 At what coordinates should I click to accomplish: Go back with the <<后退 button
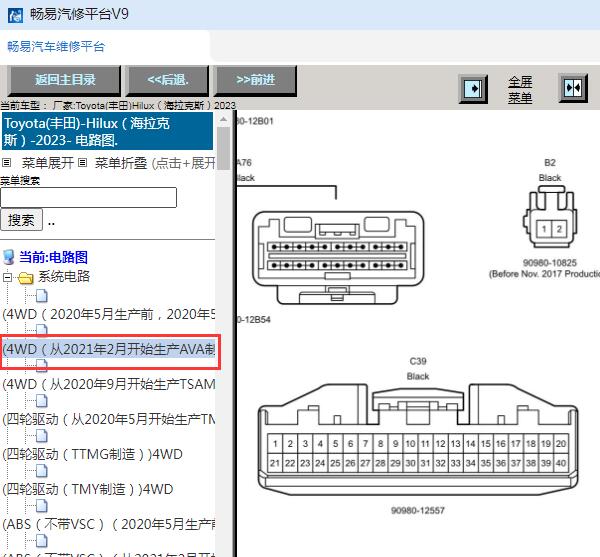point(168,80)
